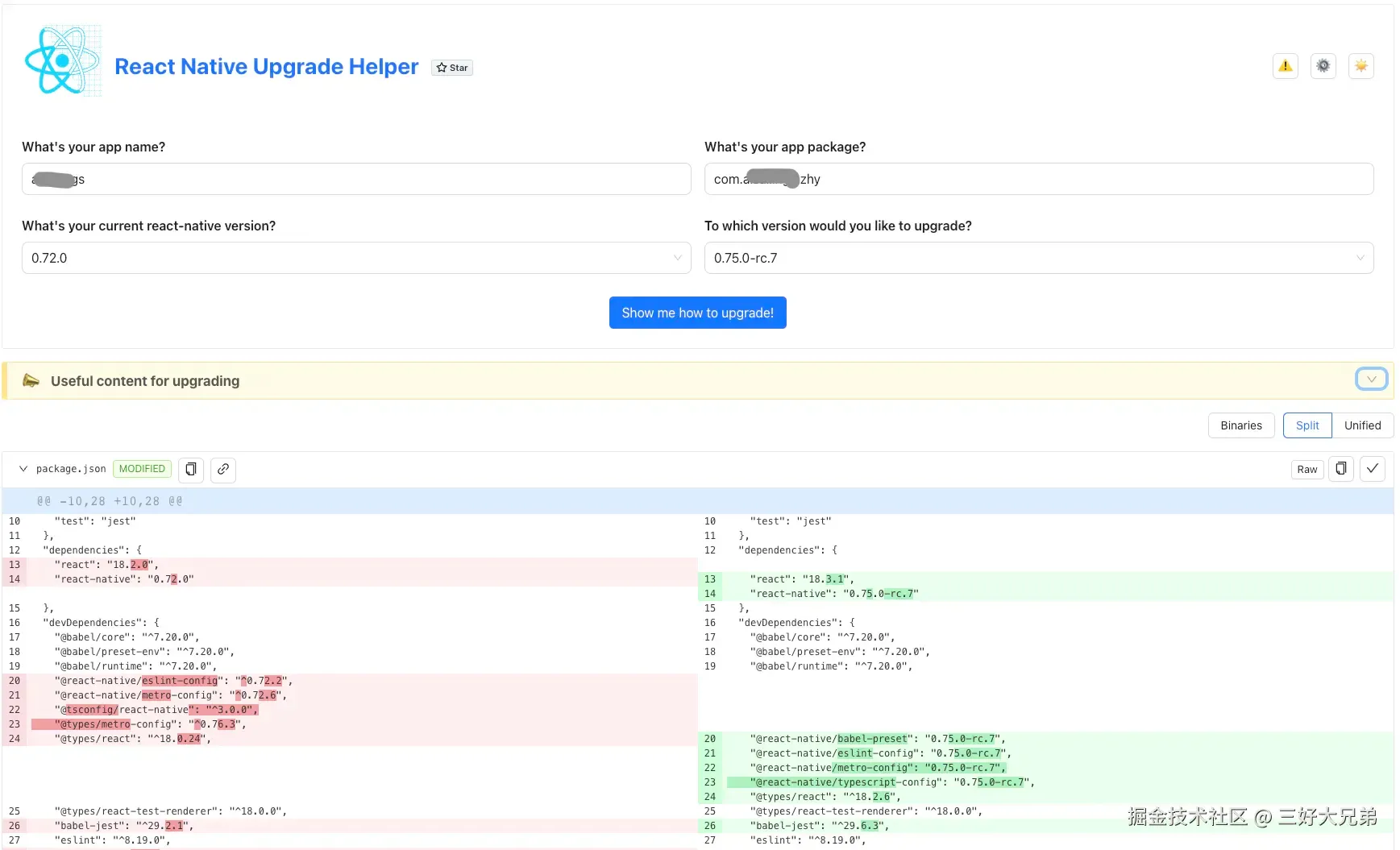
Task: Switch to Split diff view
Action: (1307, 425)
